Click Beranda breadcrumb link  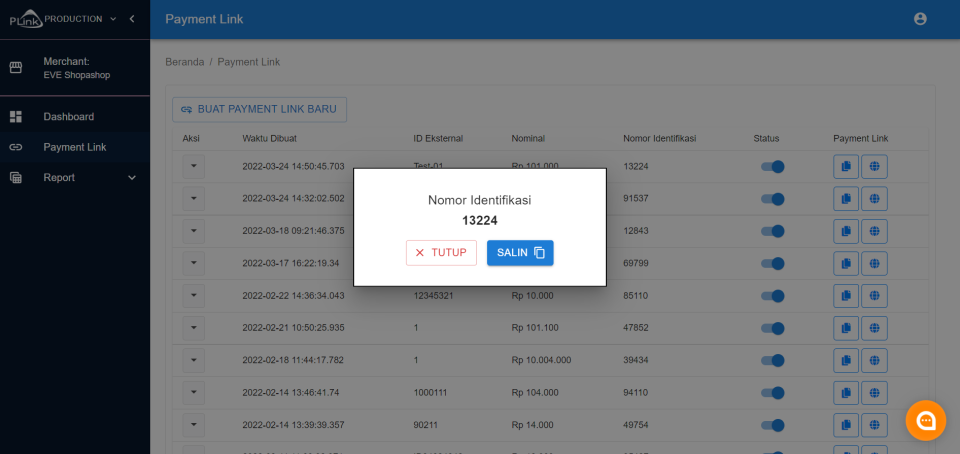[x=184, y=62]
